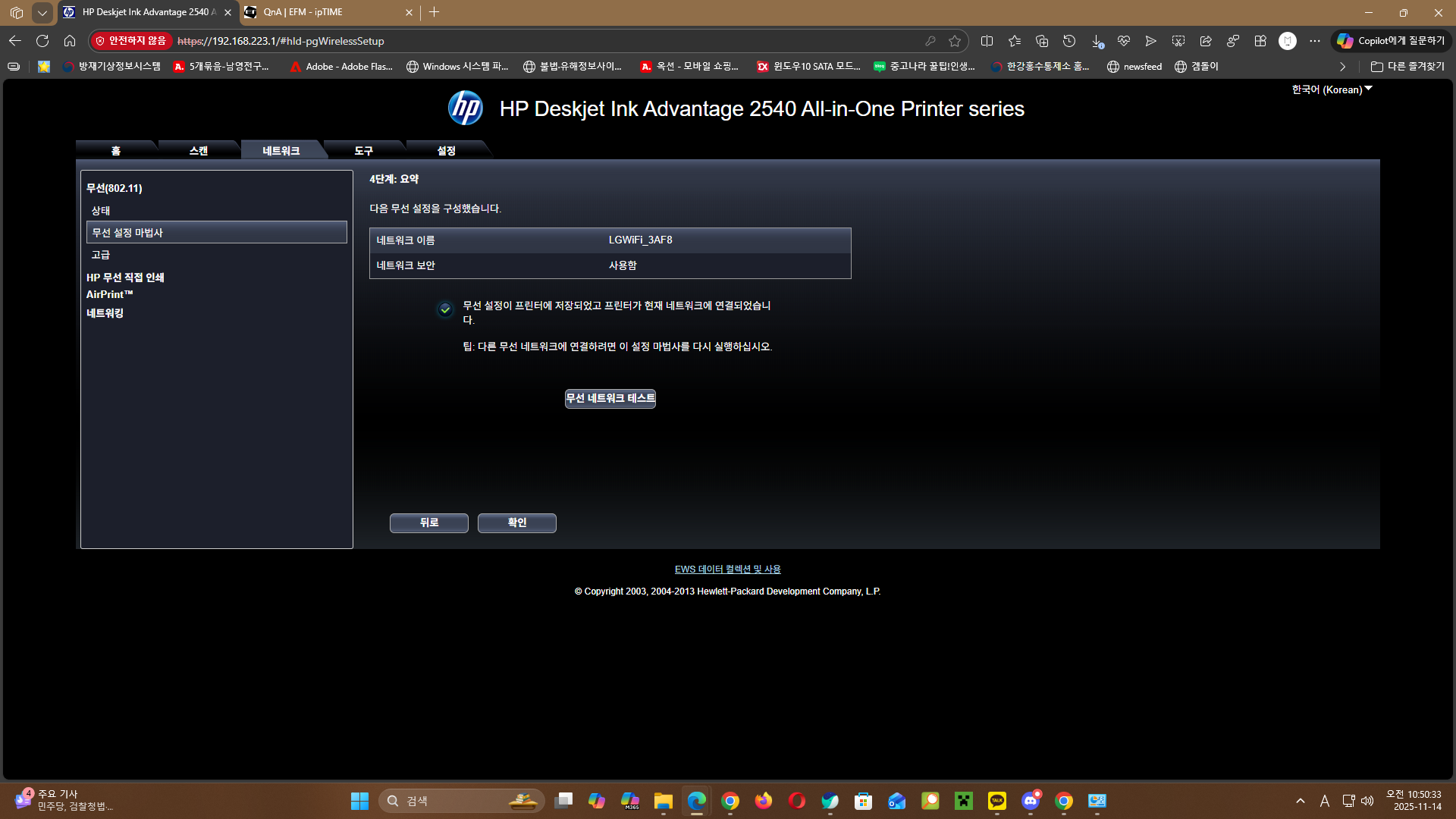The height and width of the screenshot is (819, 1456).
Task: Open the 한국어 (Korean) language dropdown
Action: (x=1332, y=89)
